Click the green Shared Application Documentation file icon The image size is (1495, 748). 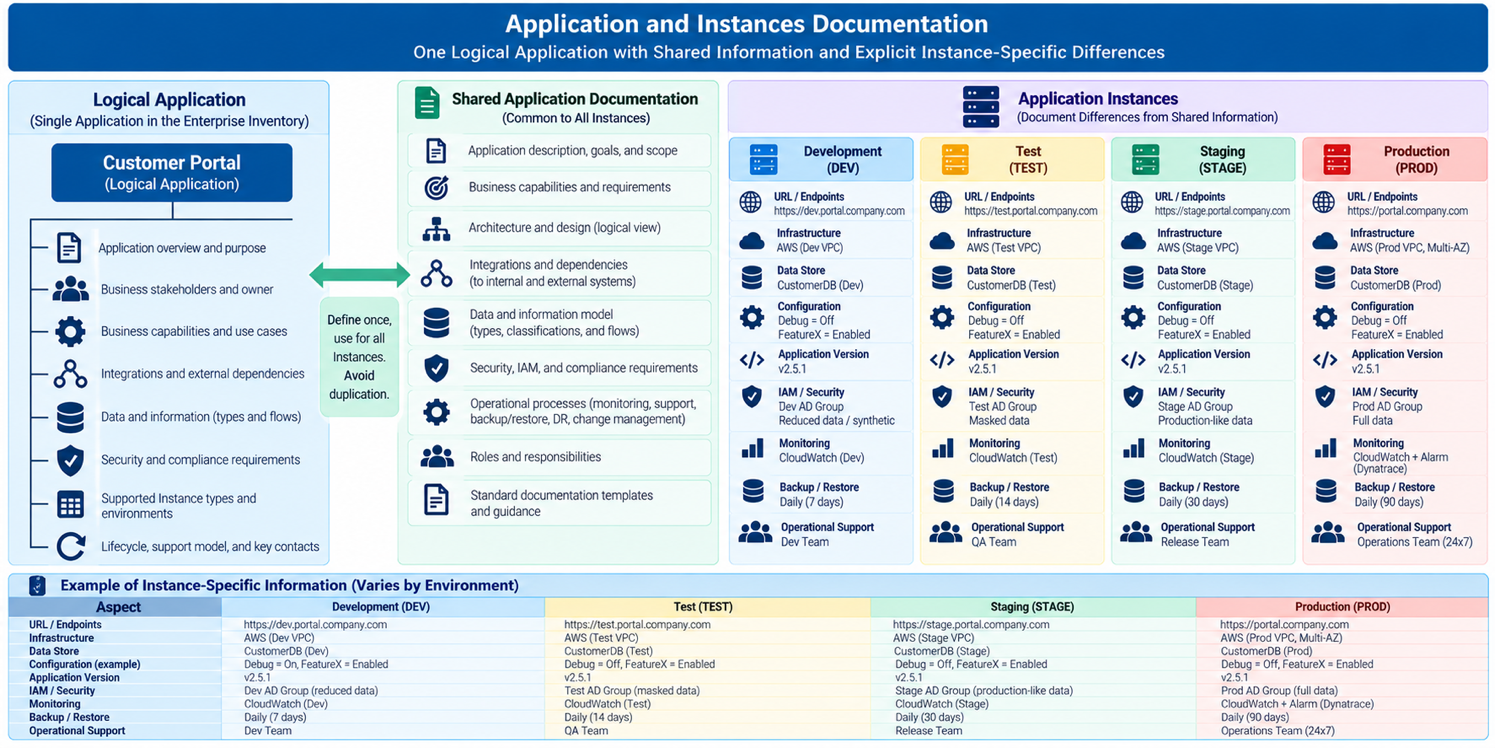pos(427,103)
